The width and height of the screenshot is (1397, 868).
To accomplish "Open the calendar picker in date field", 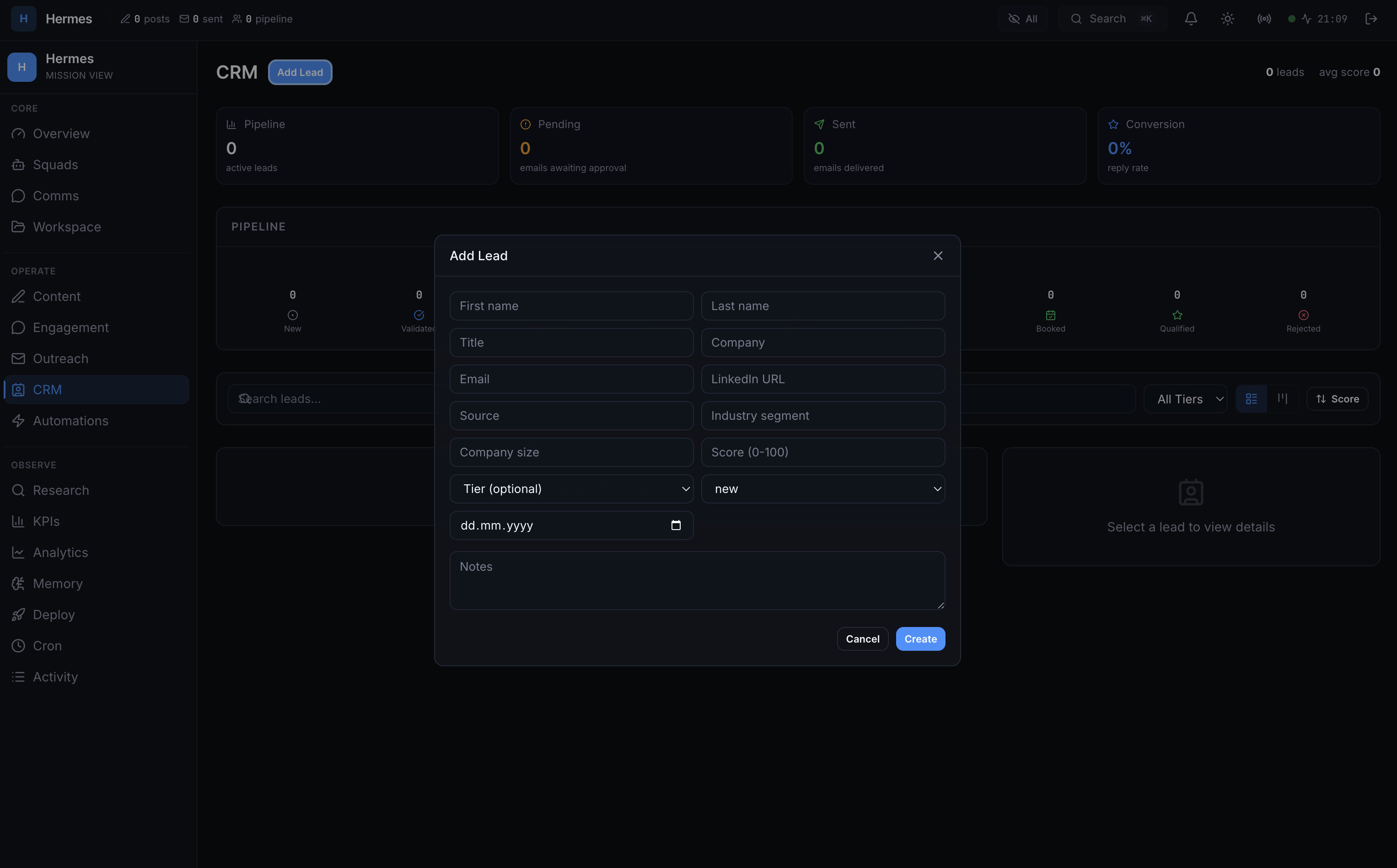I will pyautogui.click(x=676, y=525).
